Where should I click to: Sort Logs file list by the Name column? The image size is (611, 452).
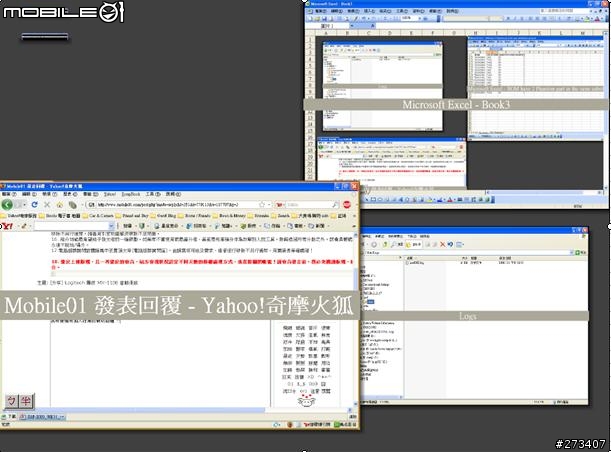pos(431,258)
